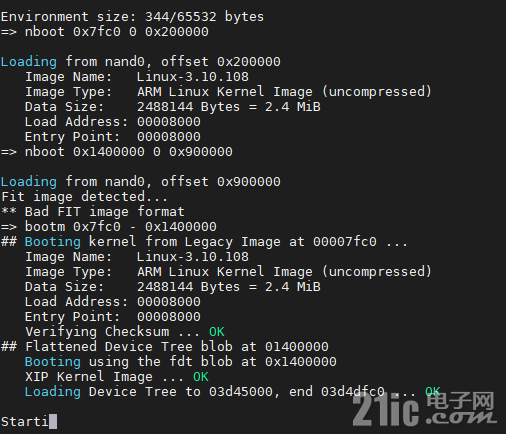This screenshot has height=434, width=506.
Task: Click the second 'Entry Point: 00008000' line
Action: pos(113,317)
